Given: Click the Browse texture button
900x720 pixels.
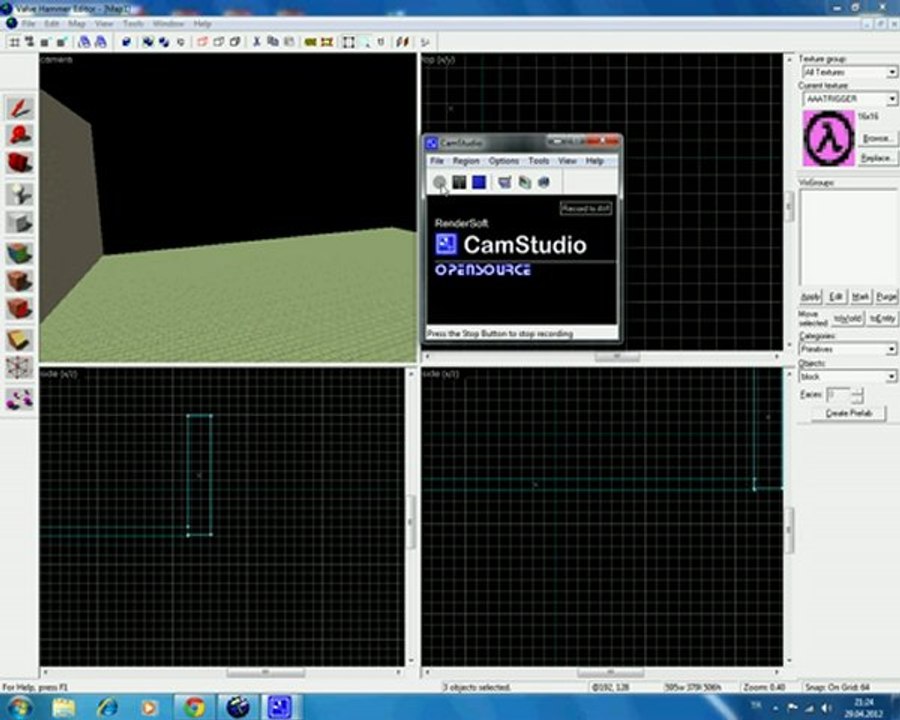Looking at the screenshot, I should tap(877, 138).
